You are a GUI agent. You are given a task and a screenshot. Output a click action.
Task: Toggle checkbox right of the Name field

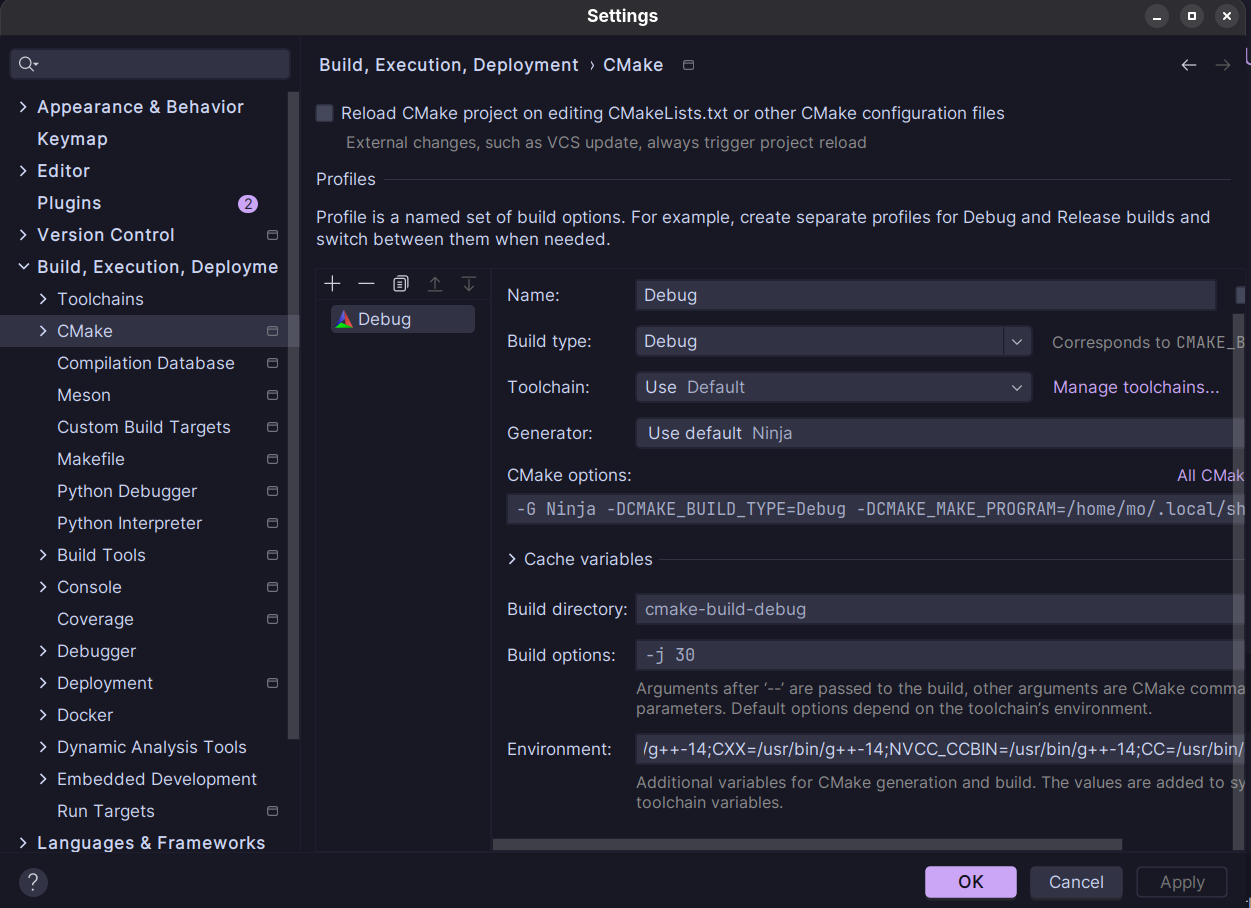pos(1241,295)
